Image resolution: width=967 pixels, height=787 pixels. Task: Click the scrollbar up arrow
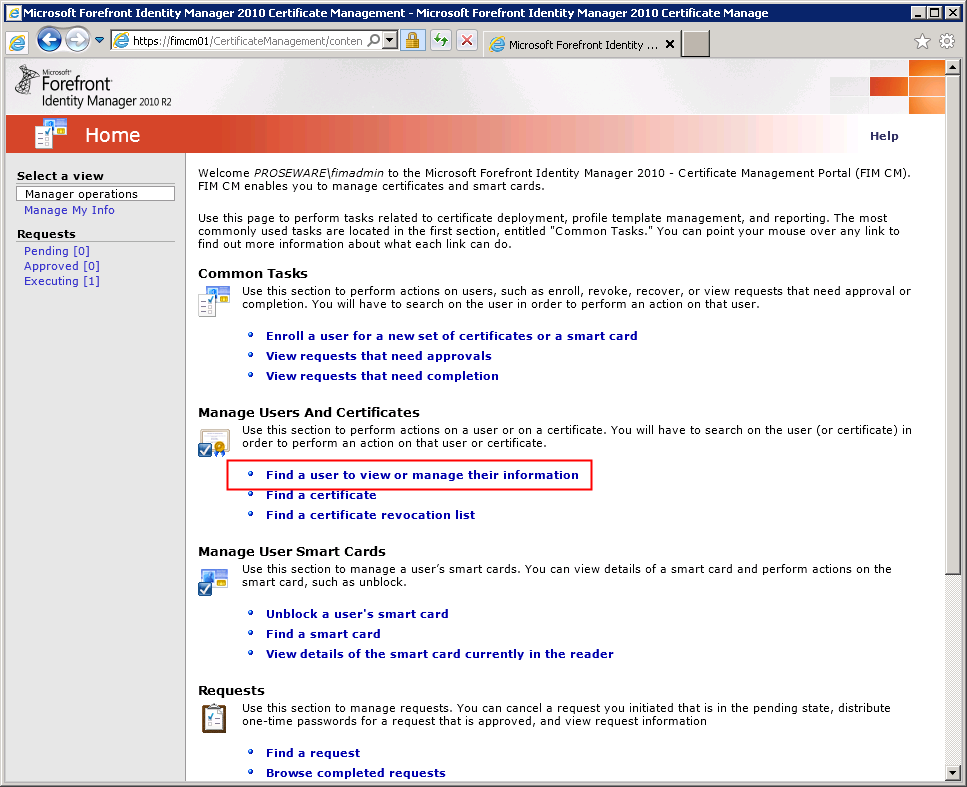[x=952, y=67]
